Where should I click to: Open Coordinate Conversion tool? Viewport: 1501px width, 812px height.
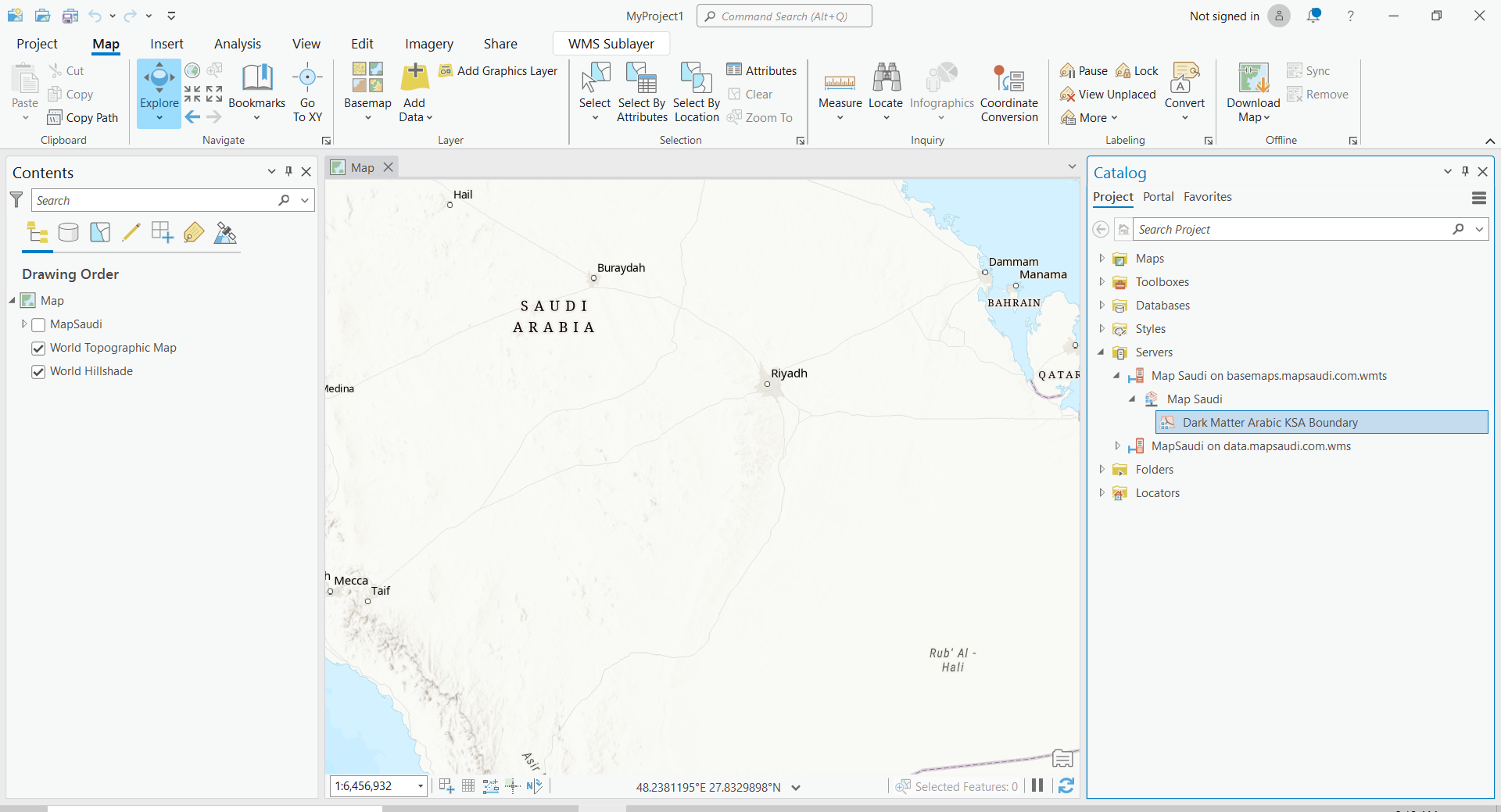1008,80
